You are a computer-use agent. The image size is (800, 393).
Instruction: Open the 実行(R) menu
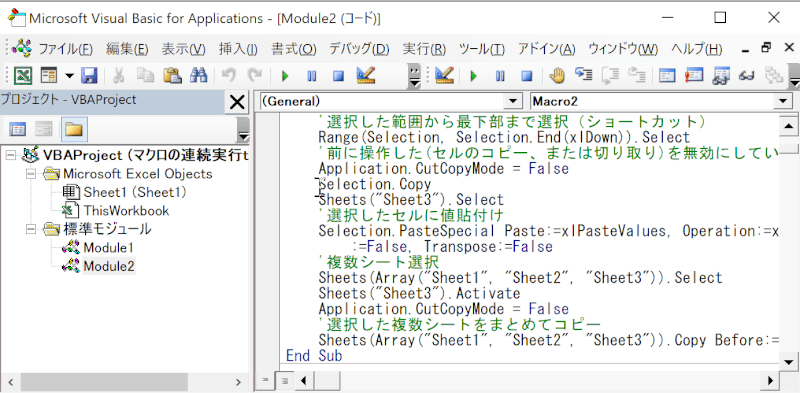pos(424,49)
